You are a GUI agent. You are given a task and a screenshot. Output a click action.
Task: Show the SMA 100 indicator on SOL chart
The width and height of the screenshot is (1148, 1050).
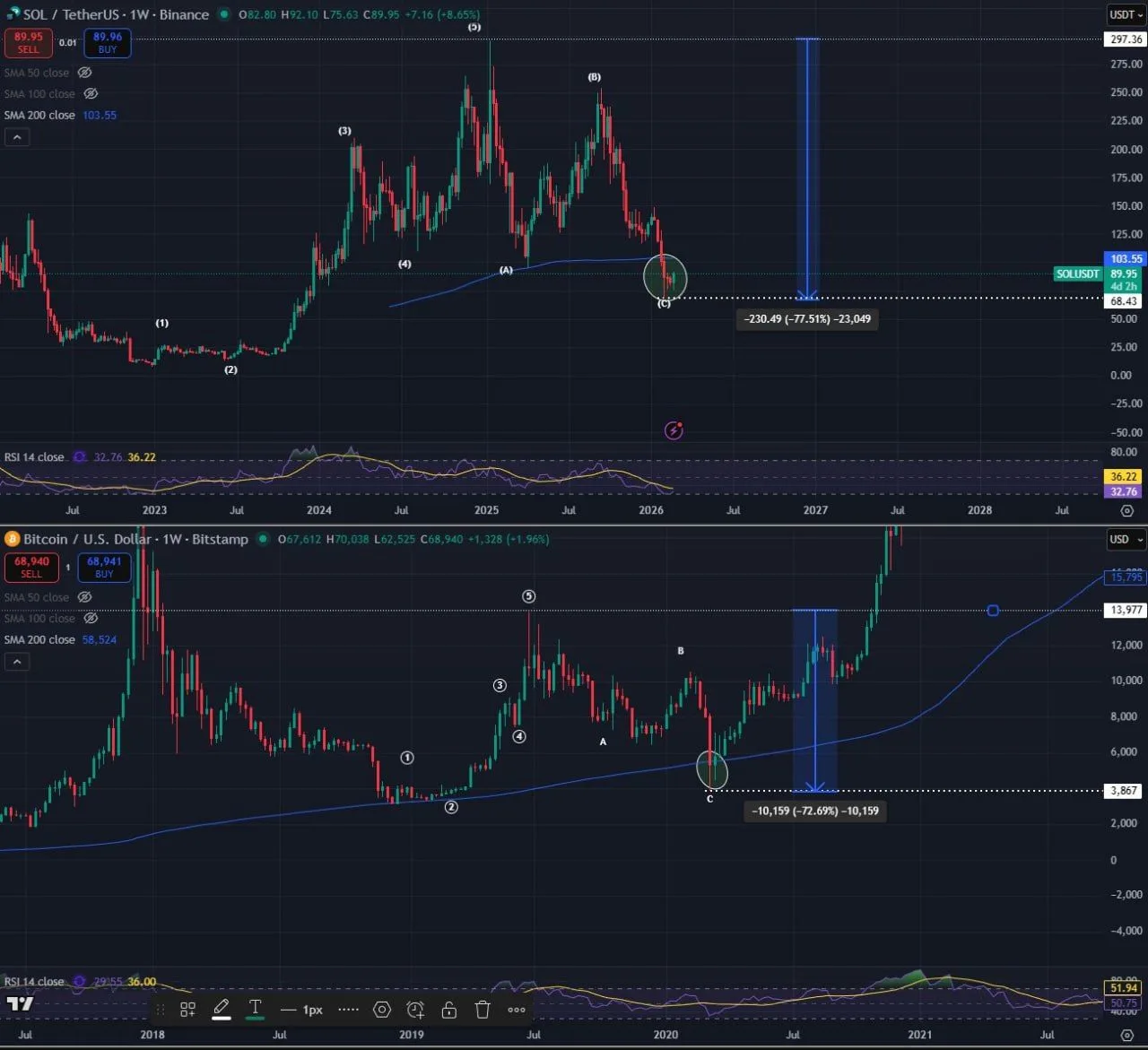91,93
